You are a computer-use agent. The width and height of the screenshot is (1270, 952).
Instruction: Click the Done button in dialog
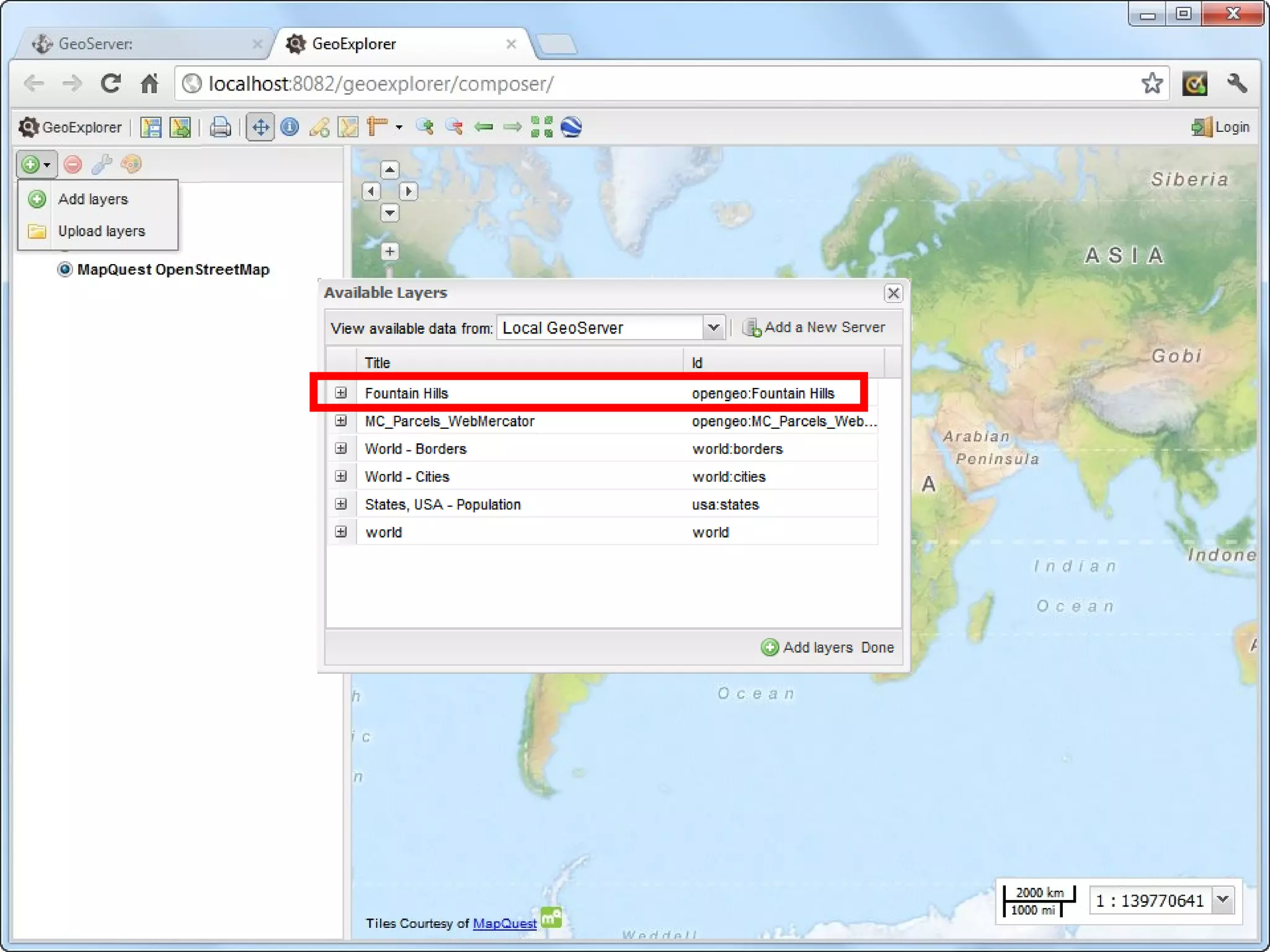click(x=877, y=648)
